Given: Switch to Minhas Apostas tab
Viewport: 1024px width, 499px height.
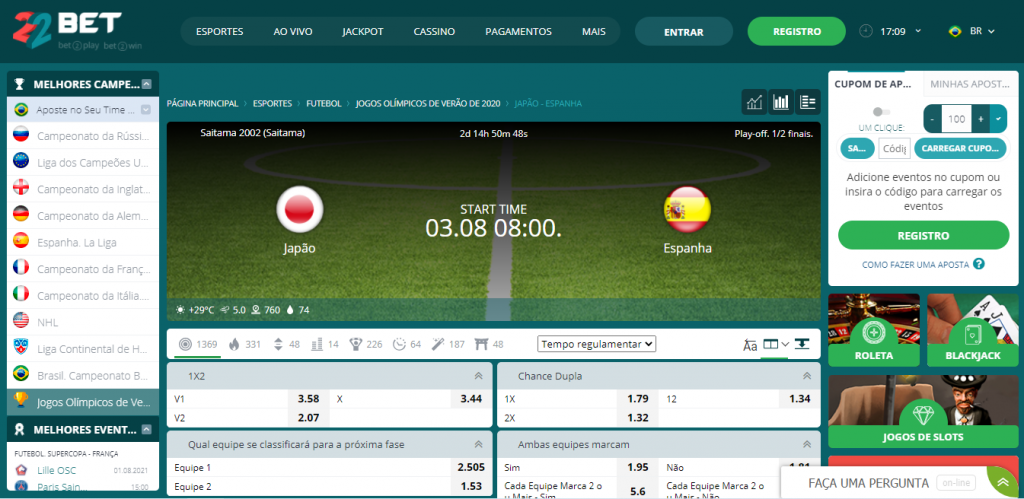Looking at the screenshot, I should click(970, 84).
